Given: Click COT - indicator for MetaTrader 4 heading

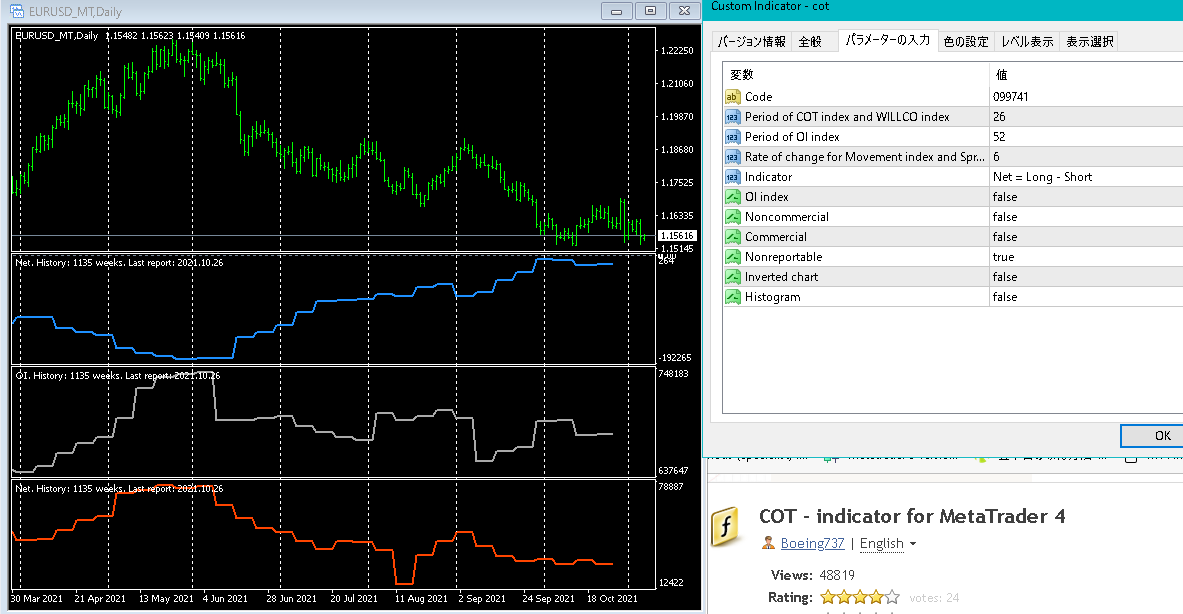Looking at the screenshot, I should point(912,516).
